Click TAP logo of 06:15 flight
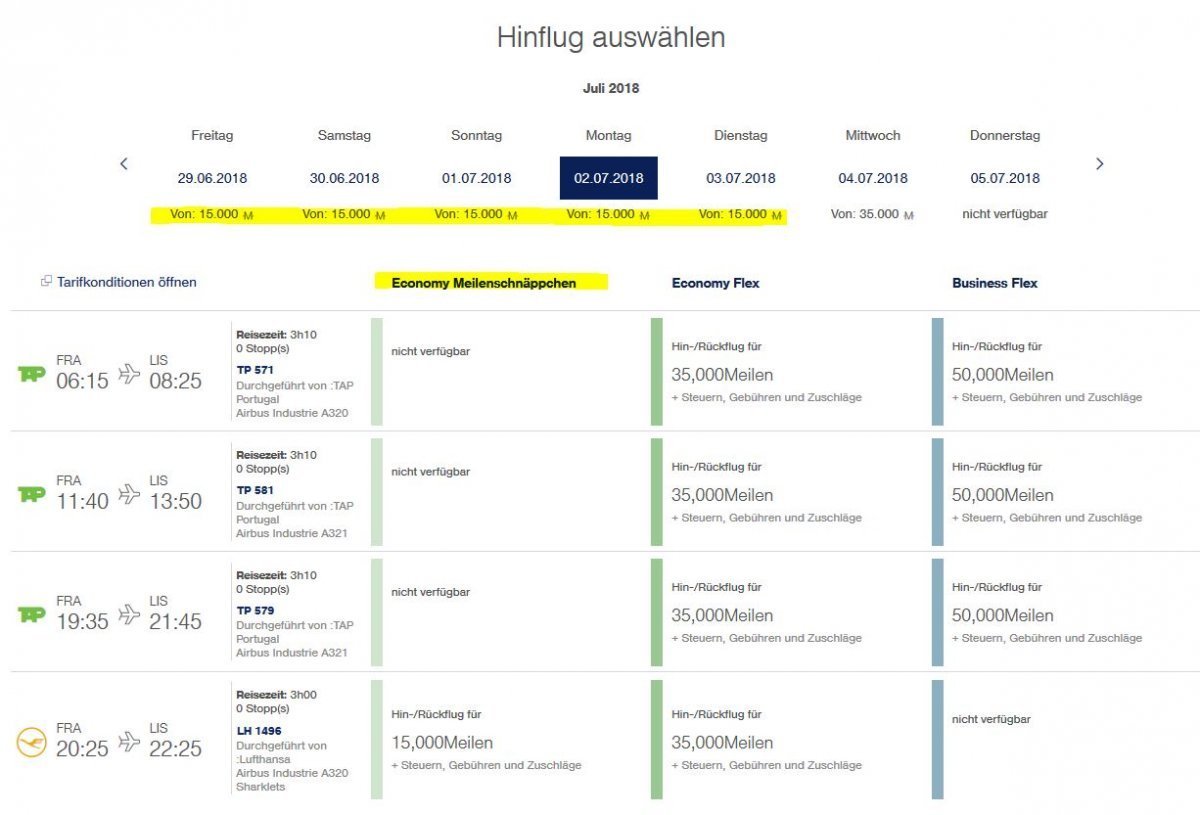The height and width of the screenshot is (815, 1200). [32, 373]
